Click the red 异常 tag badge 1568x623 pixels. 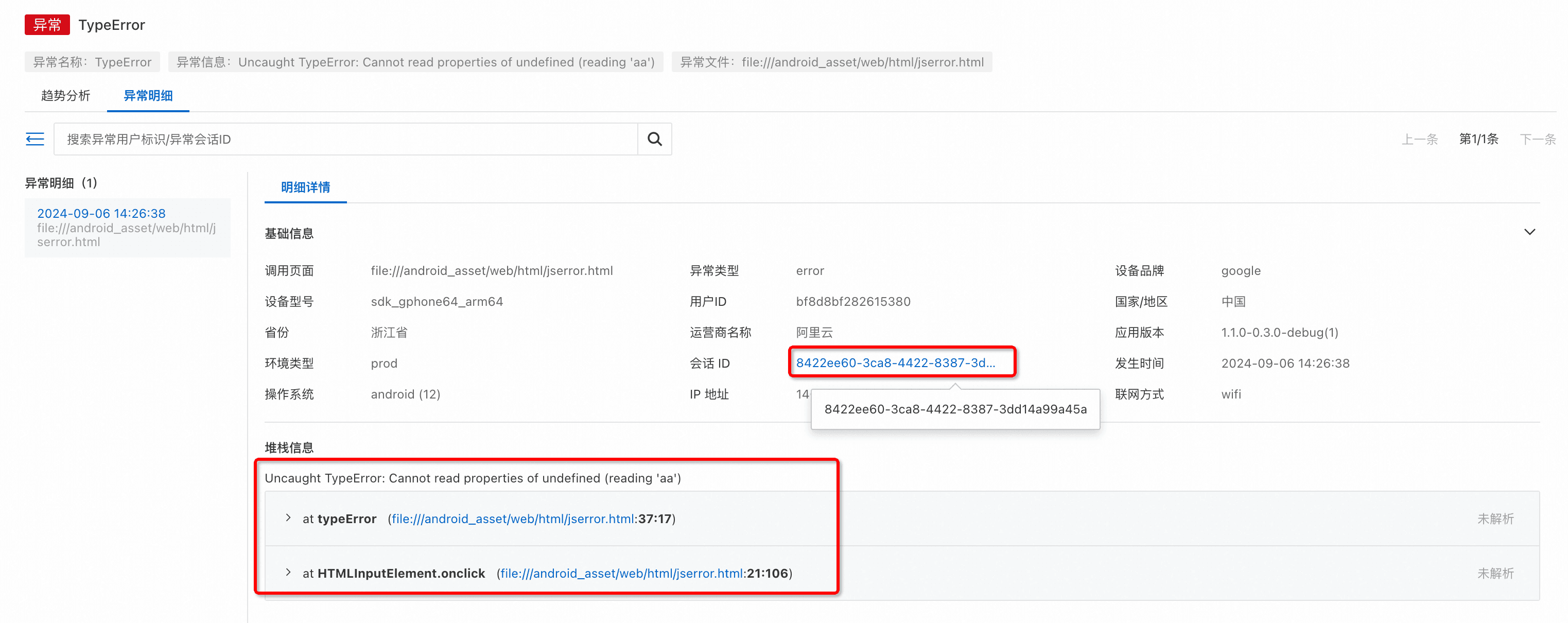[47, 25]
